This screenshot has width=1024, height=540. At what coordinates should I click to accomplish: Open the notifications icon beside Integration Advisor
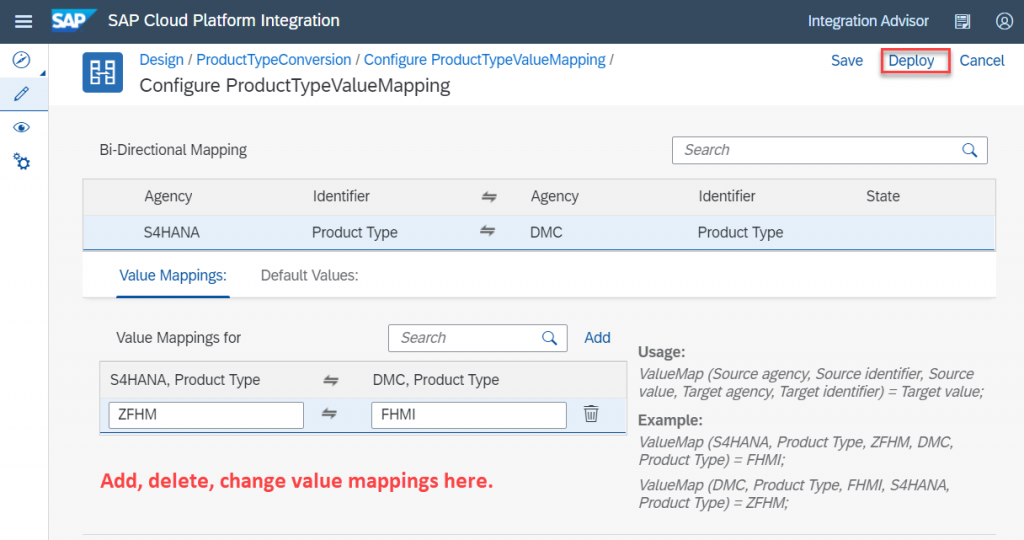point(962,22)
